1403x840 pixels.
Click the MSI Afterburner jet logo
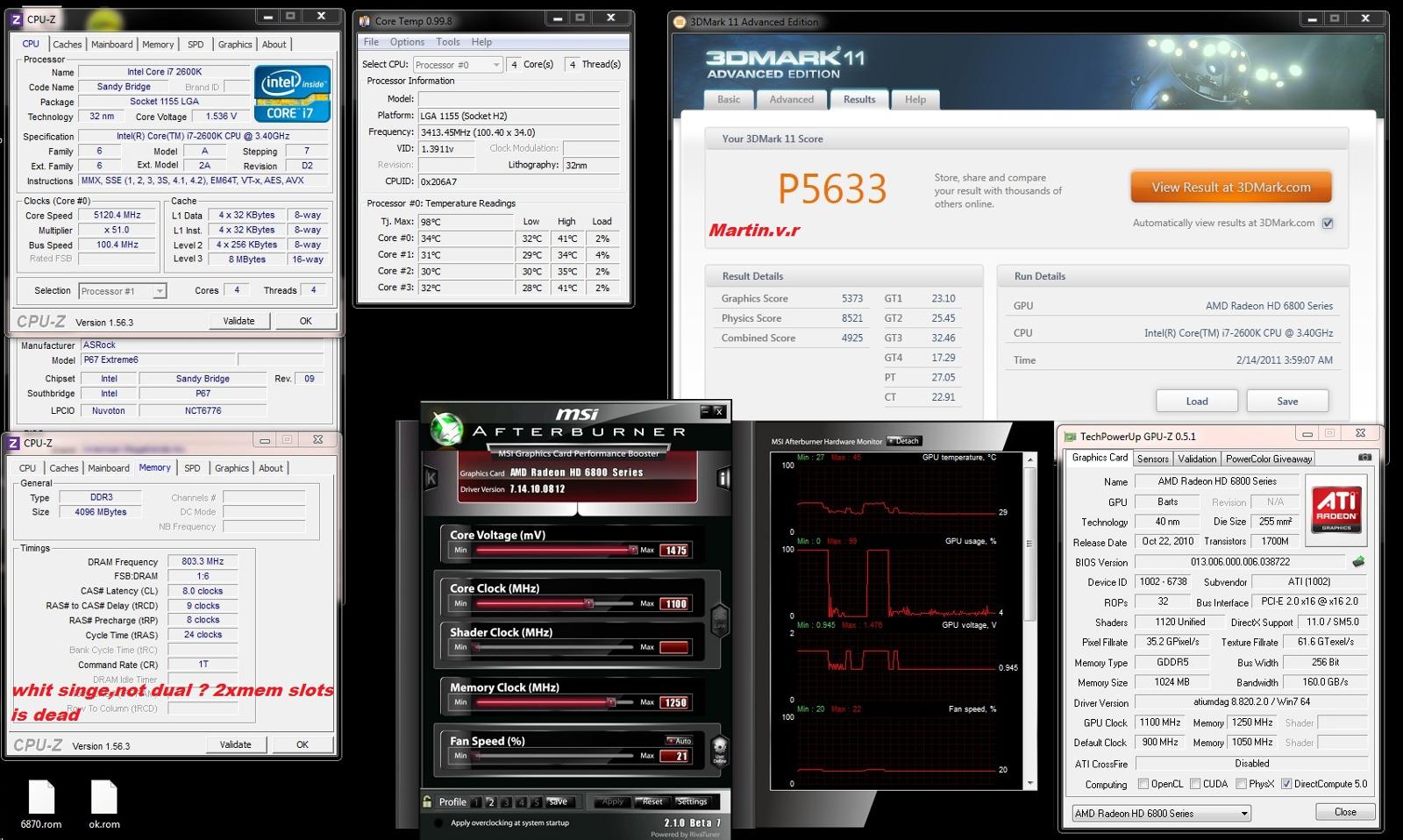tap(447, 428)
